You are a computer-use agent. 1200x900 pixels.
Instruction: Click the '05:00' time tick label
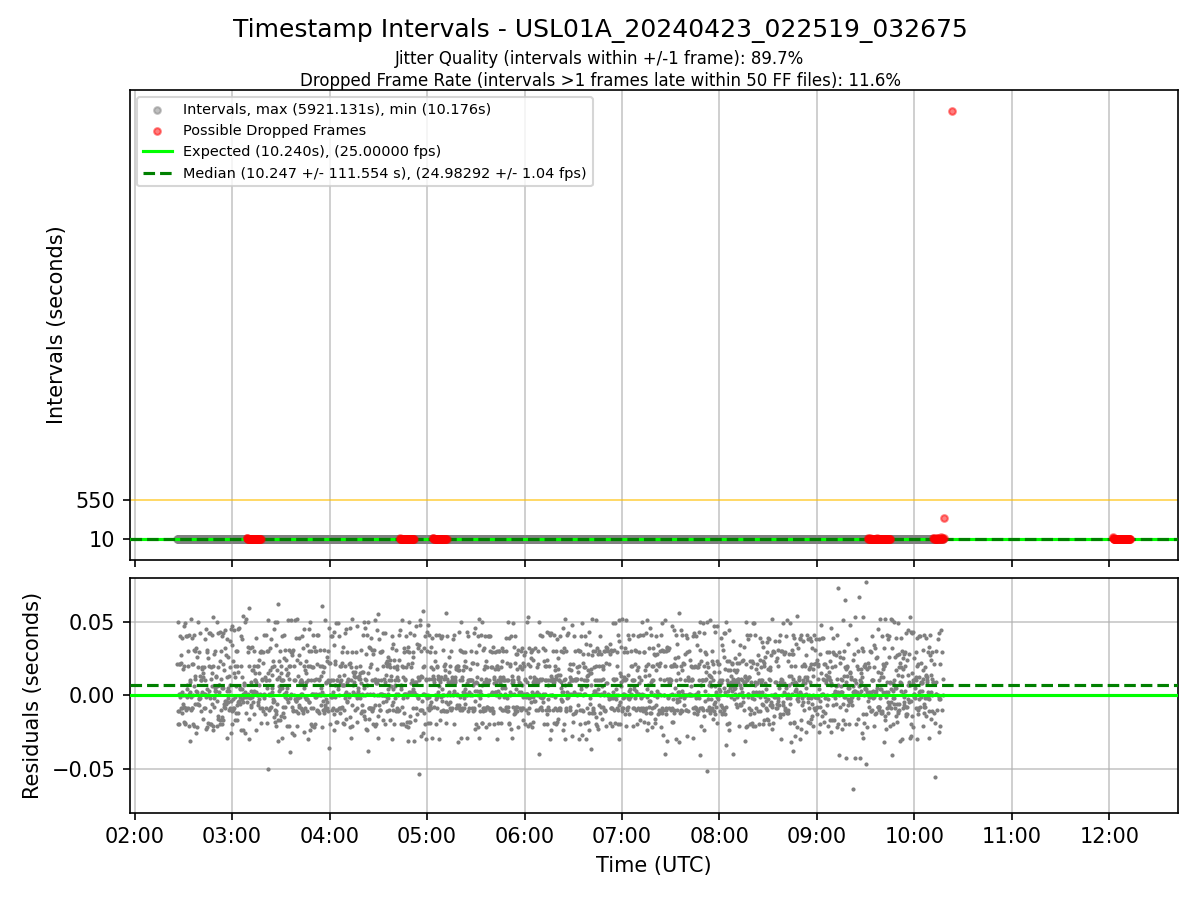tap(427, 834)
